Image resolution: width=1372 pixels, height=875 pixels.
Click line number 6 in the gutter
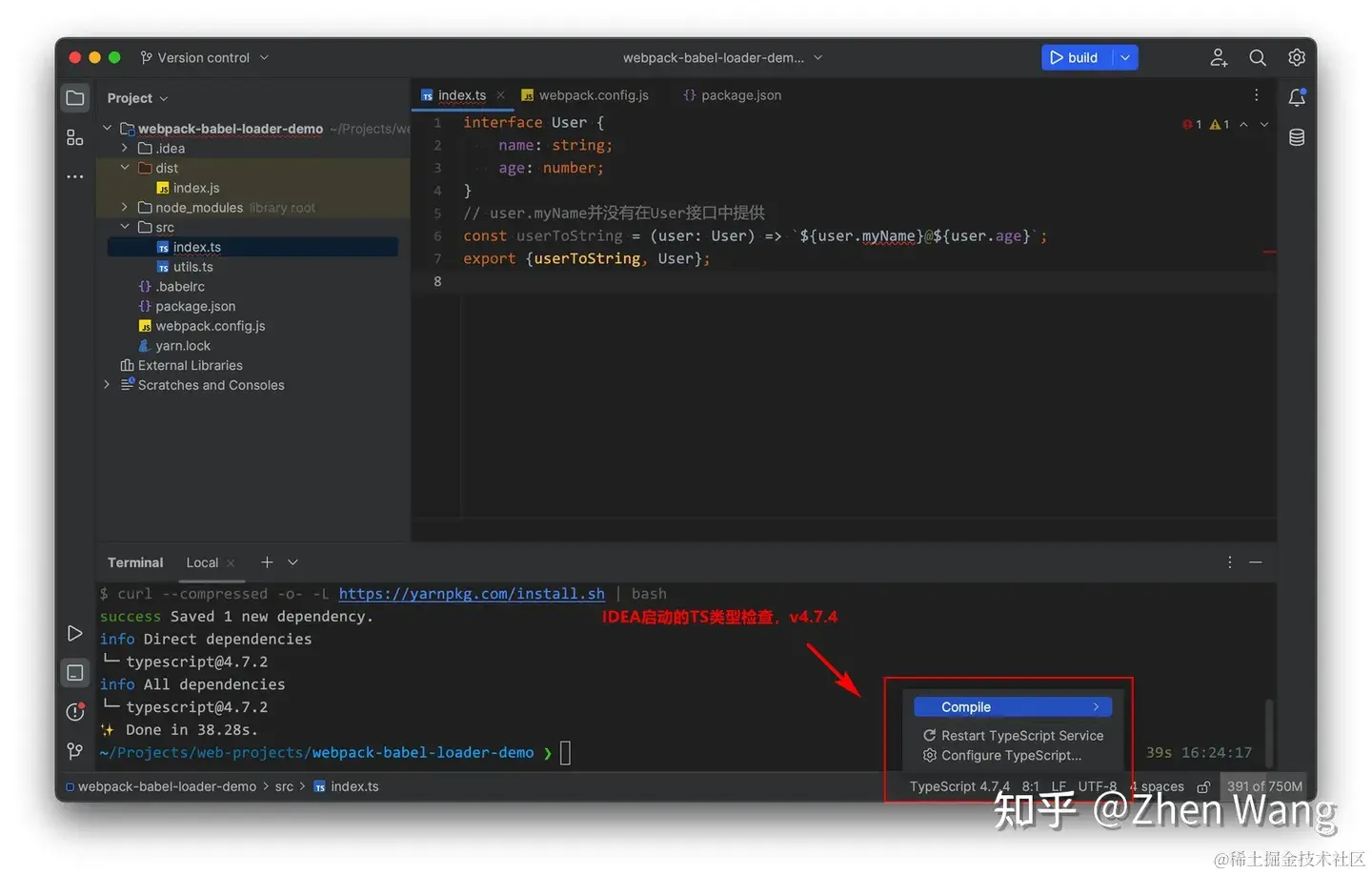(437, 236)
